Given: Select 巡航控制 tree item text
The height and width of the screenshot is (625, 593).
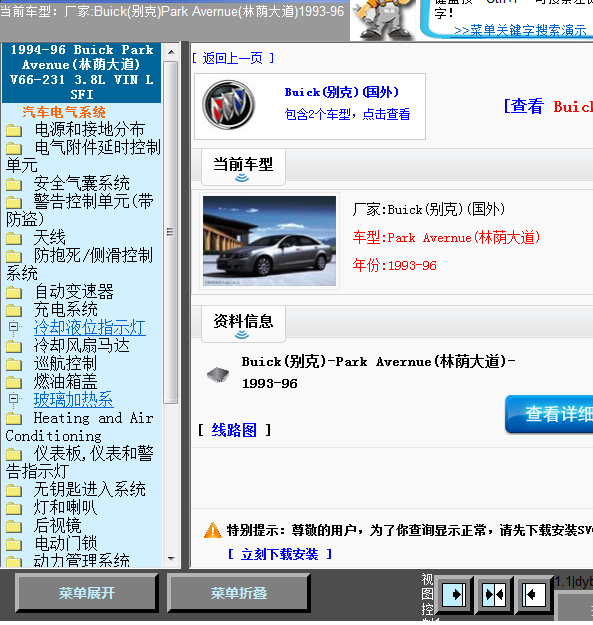Looking at the screenshot, I should (66, 364).
